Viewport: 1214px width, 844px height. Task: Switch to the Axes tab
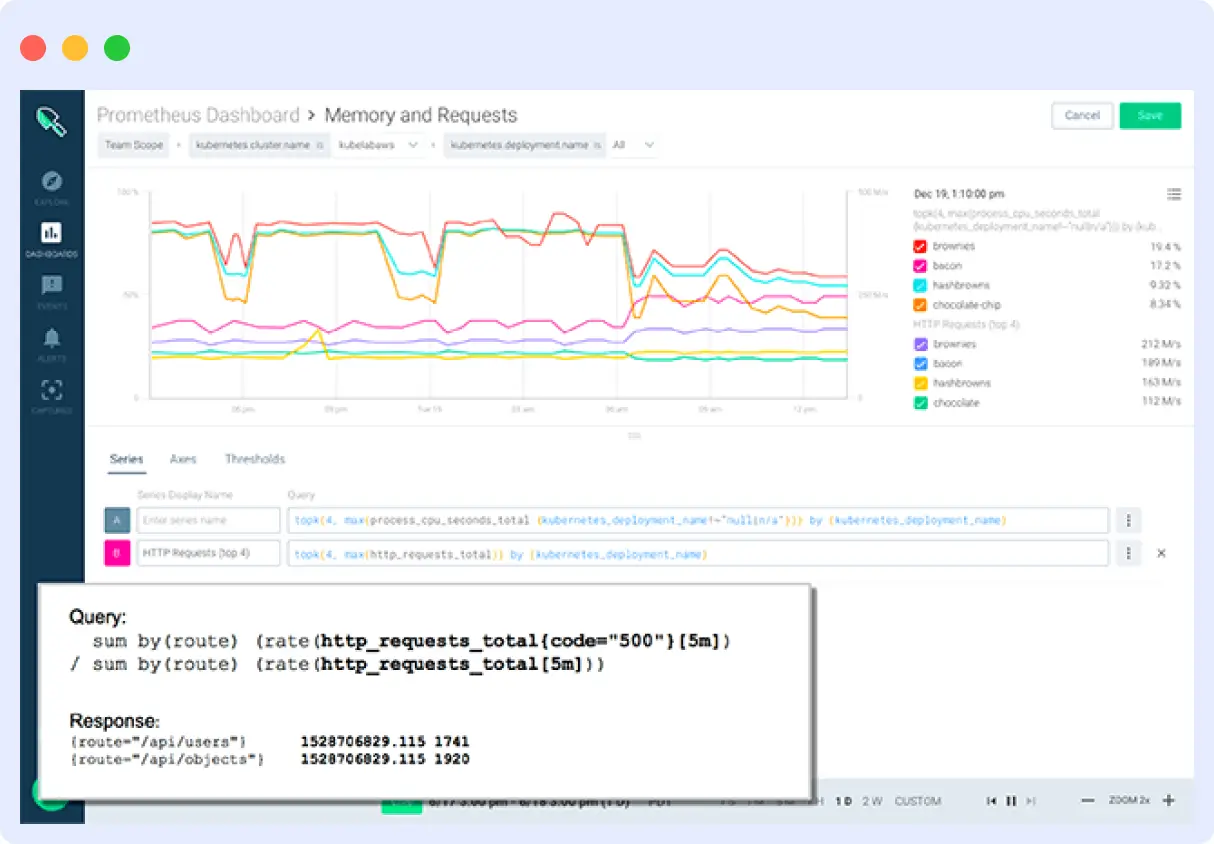coord(183,459)
